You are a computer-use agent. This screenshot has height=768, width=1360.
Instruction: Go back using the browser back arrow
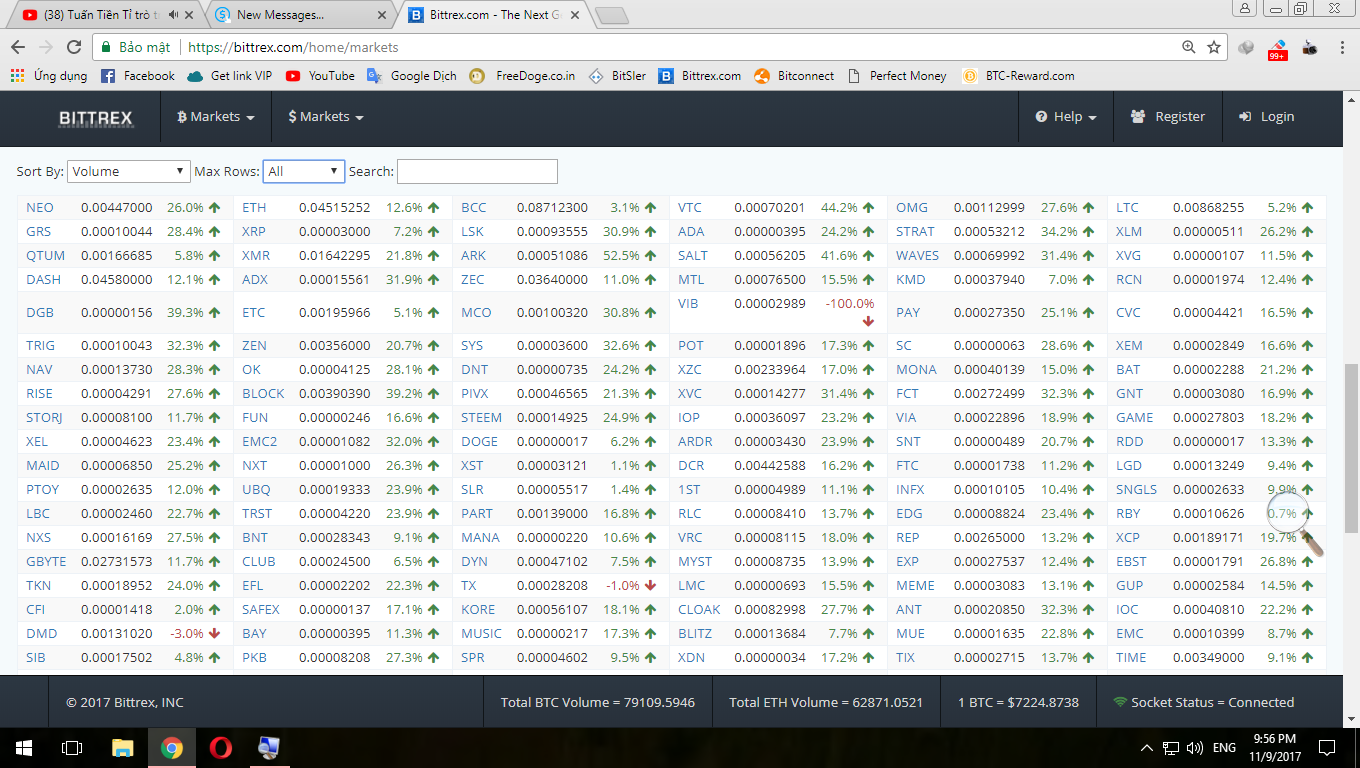tap(18, 47)
